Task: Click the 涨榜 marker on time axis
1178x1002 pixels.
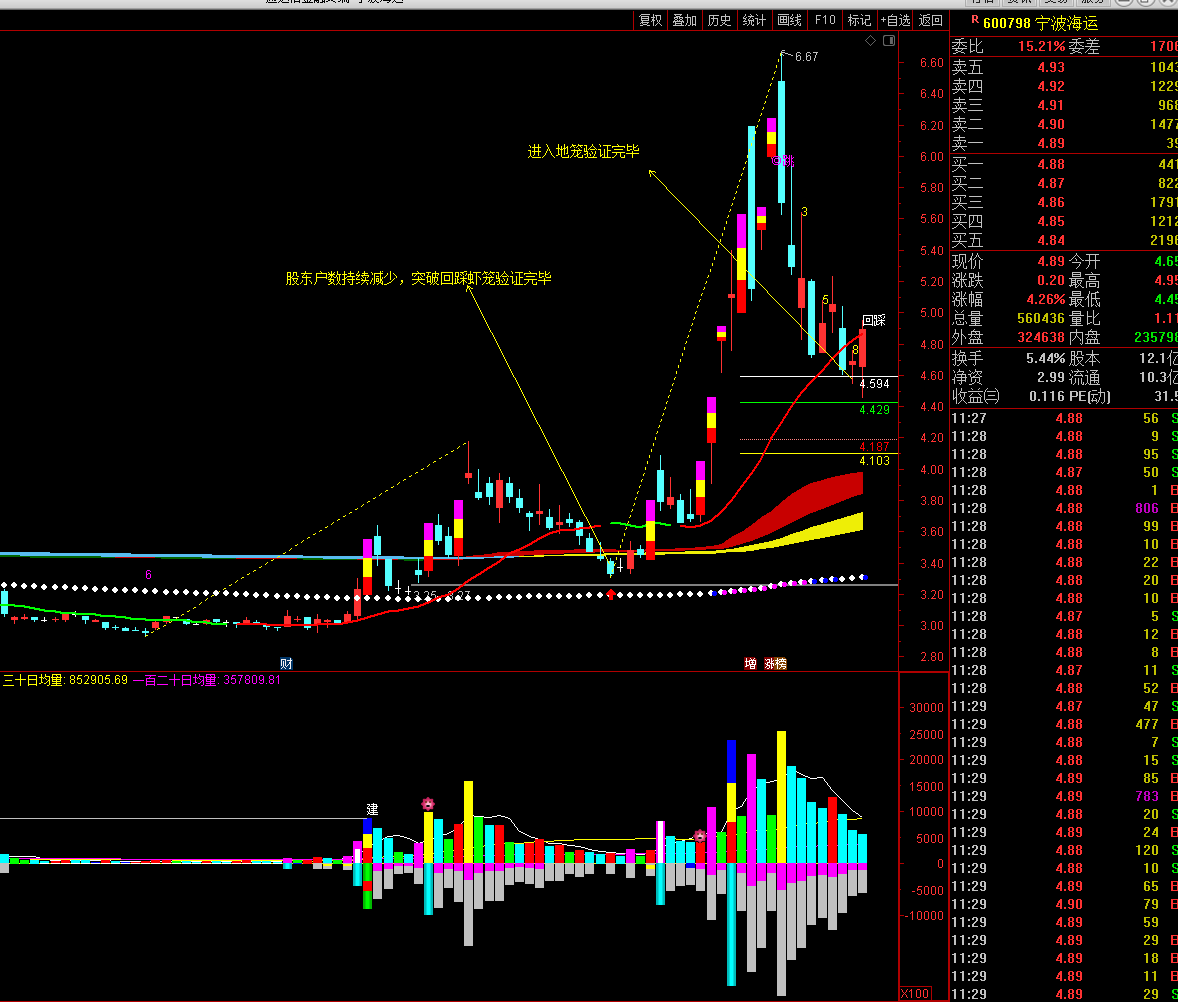Action: pos(775,663)
